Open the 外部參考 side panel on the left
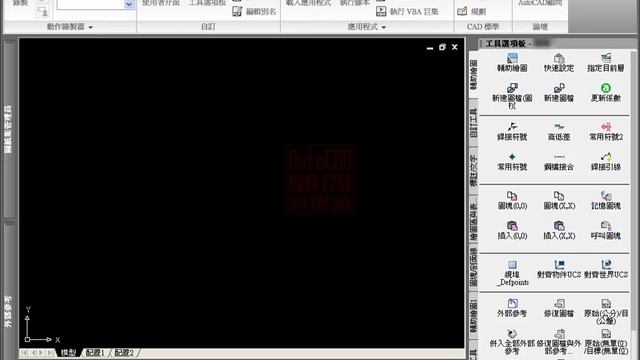The width and height of the screenshot is (640, 360). click(8, 311)
